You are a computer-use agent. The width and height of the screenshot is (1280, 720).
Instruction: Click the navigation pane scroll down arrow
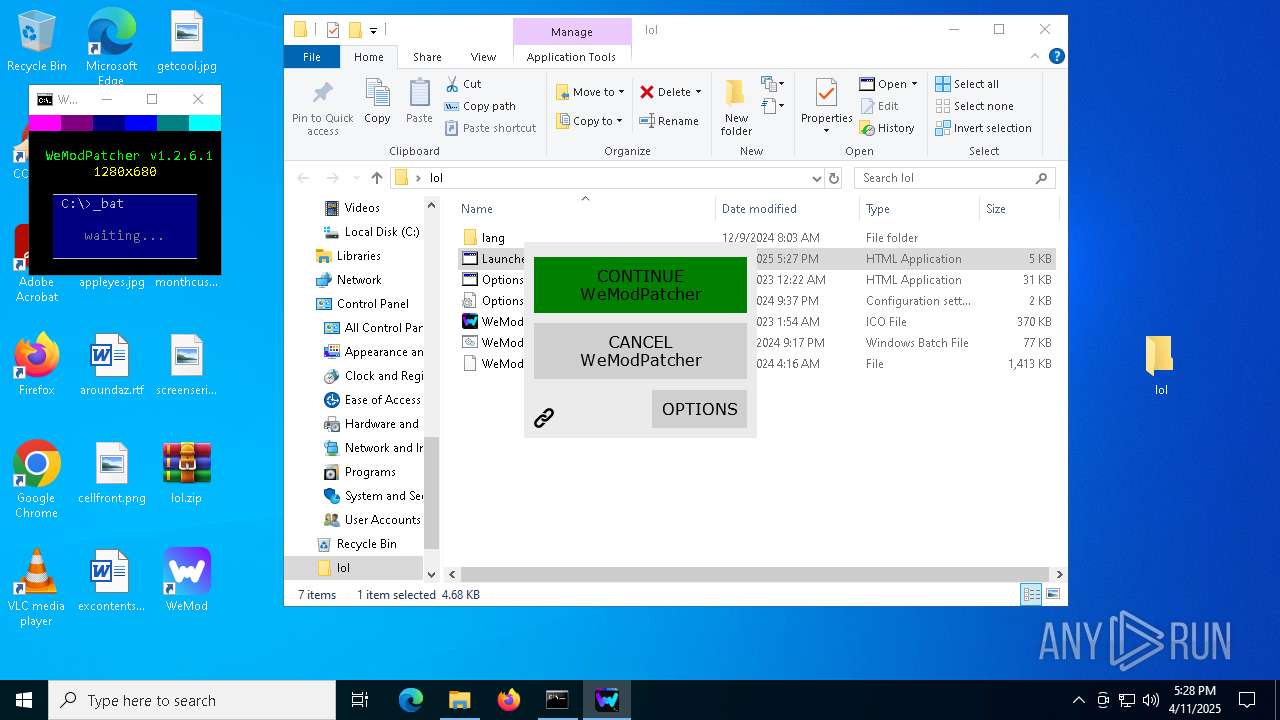coord(432,575)
